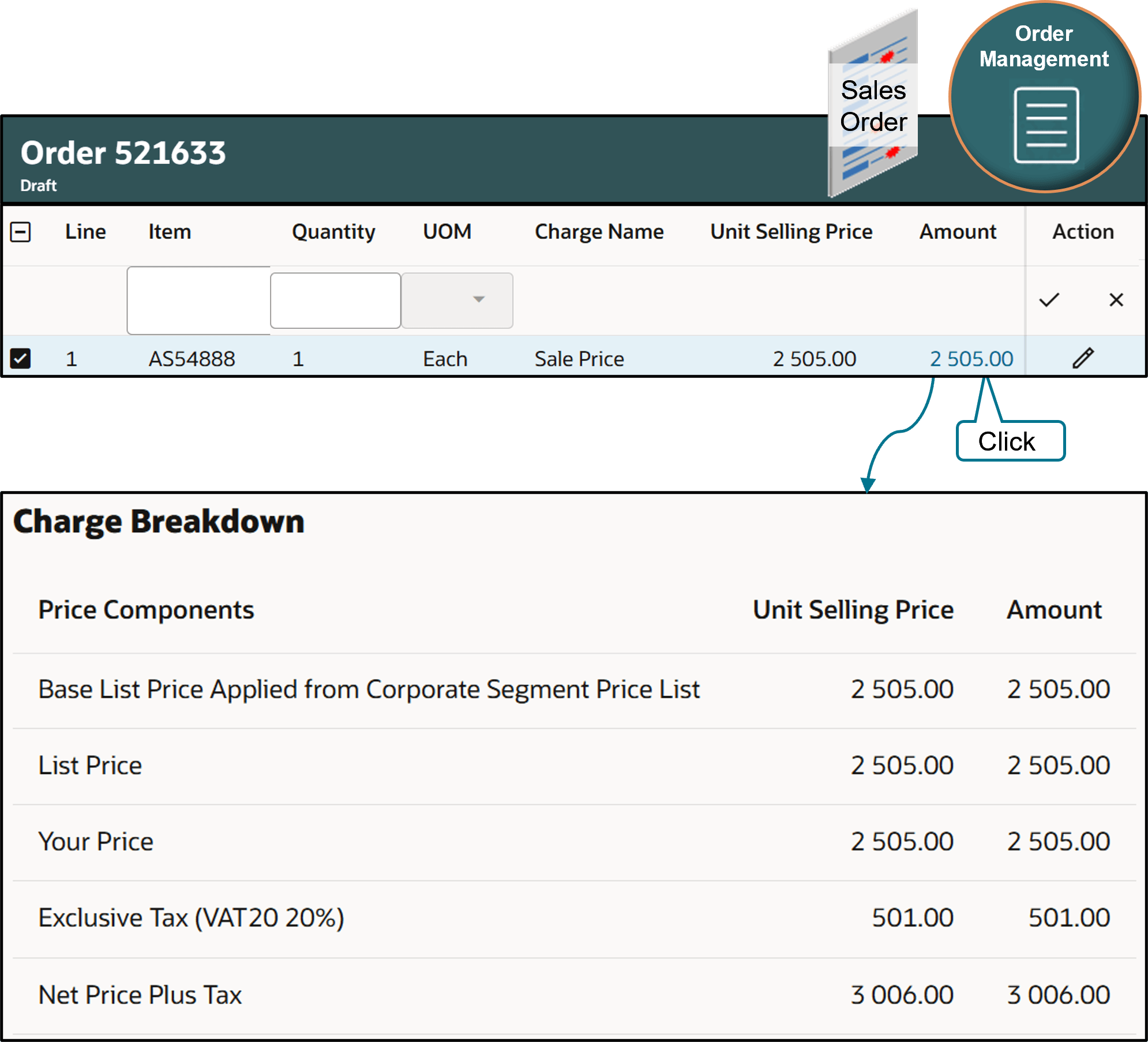1148x1042 pixels.
Task: Confirm the row edit with the checkmark icon
Action: point(1050,300)
